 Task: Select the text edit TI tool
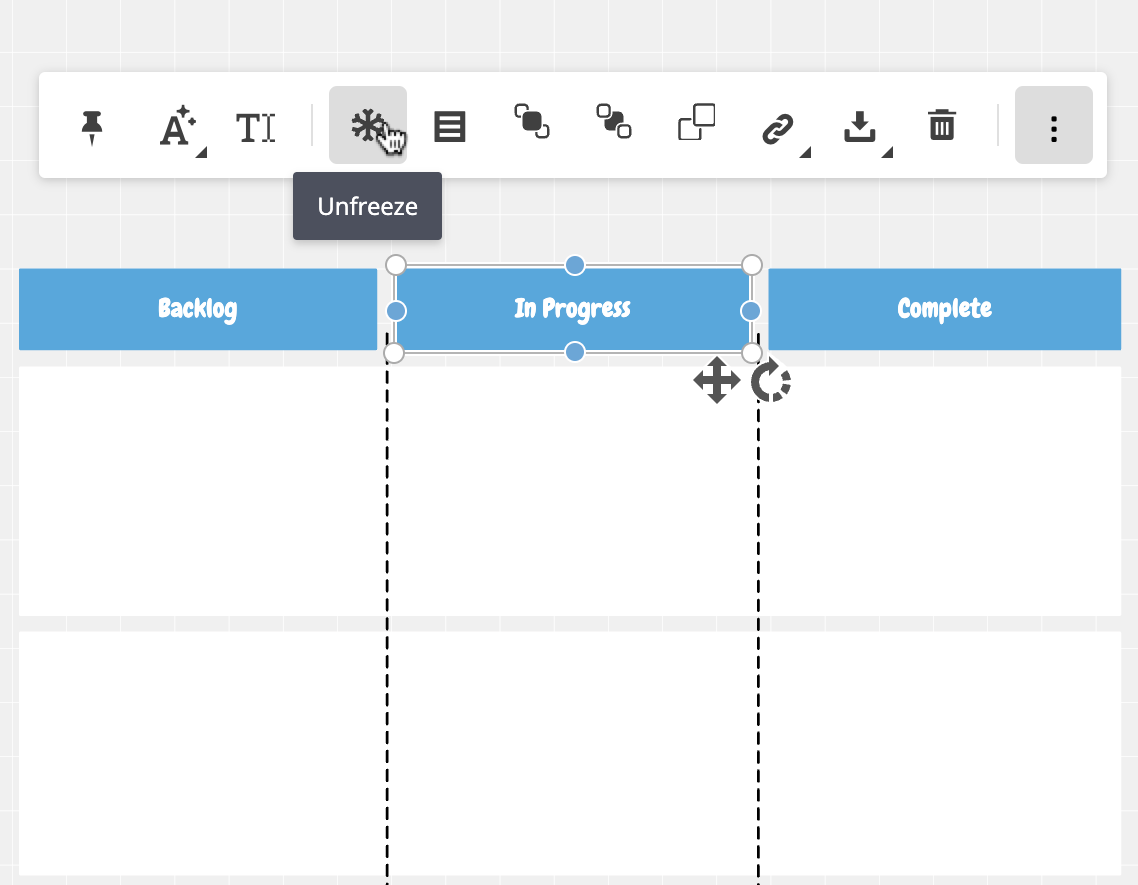pos(256,128)
